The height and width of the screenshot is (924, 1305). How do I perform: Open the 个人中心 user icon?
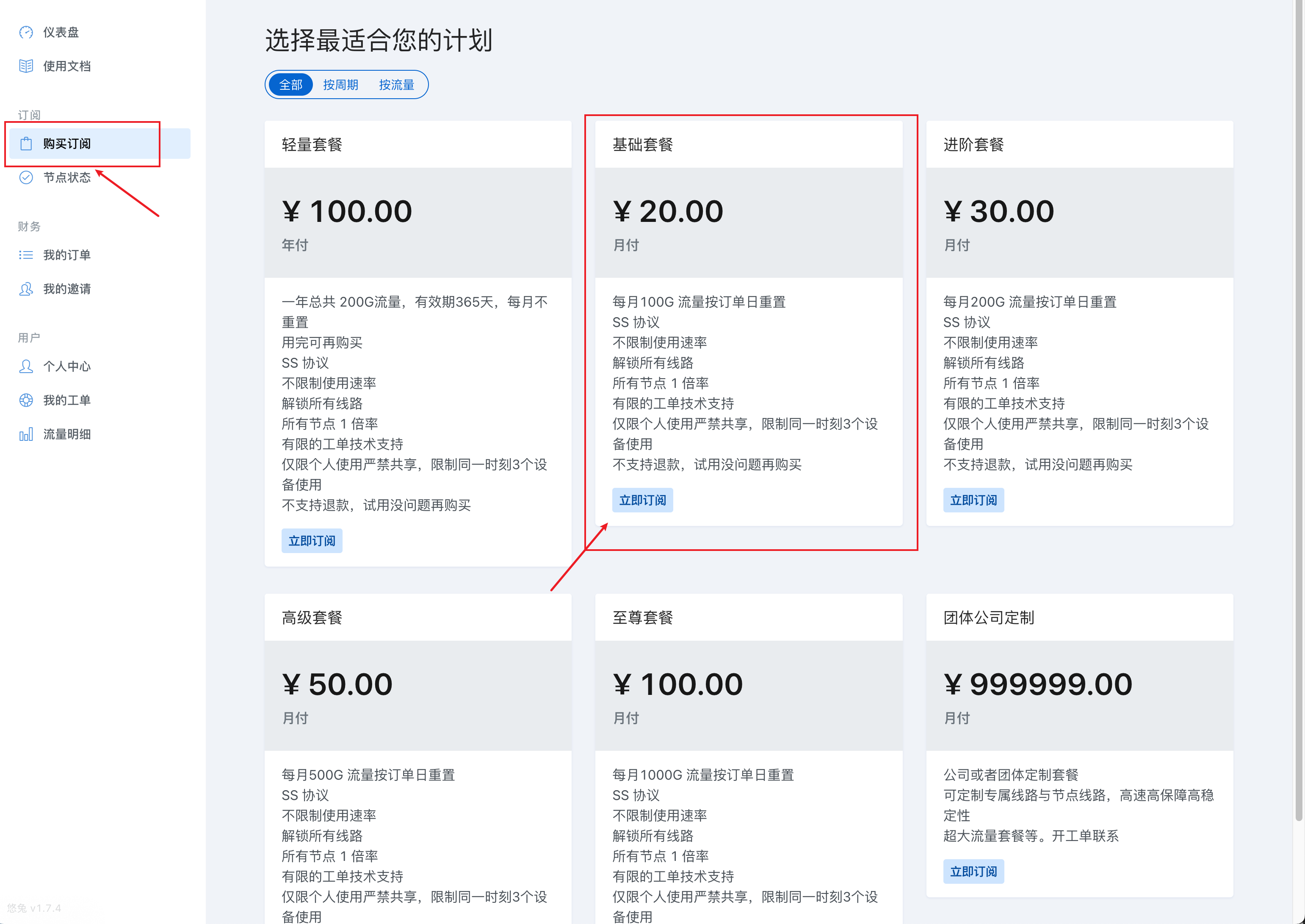[x=26, y=366]
